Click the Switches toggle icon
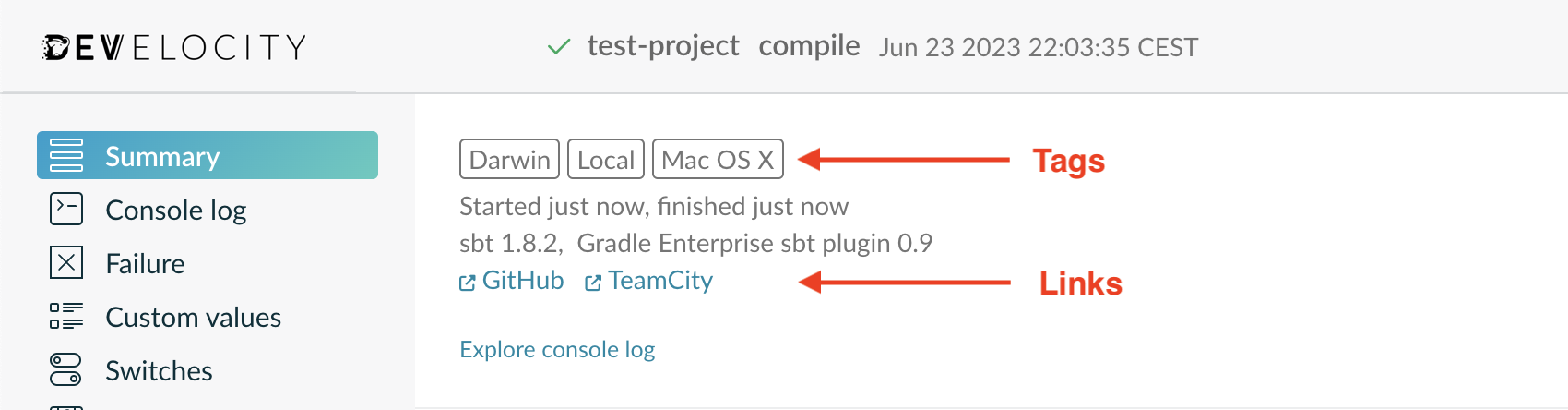 coord(66,369)
